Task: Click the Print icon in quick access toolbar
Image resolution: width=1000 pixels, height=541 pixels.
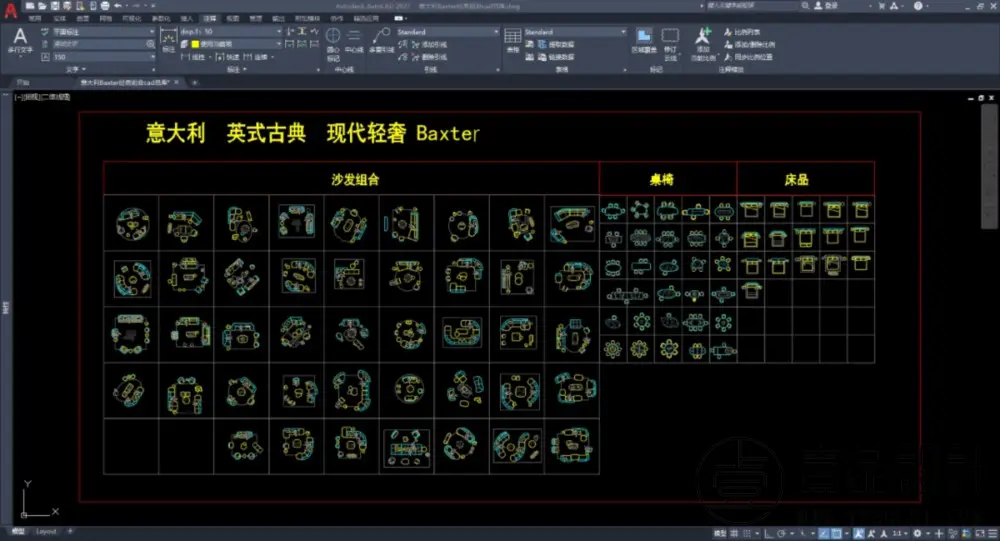Action: (x=103, y=5)
